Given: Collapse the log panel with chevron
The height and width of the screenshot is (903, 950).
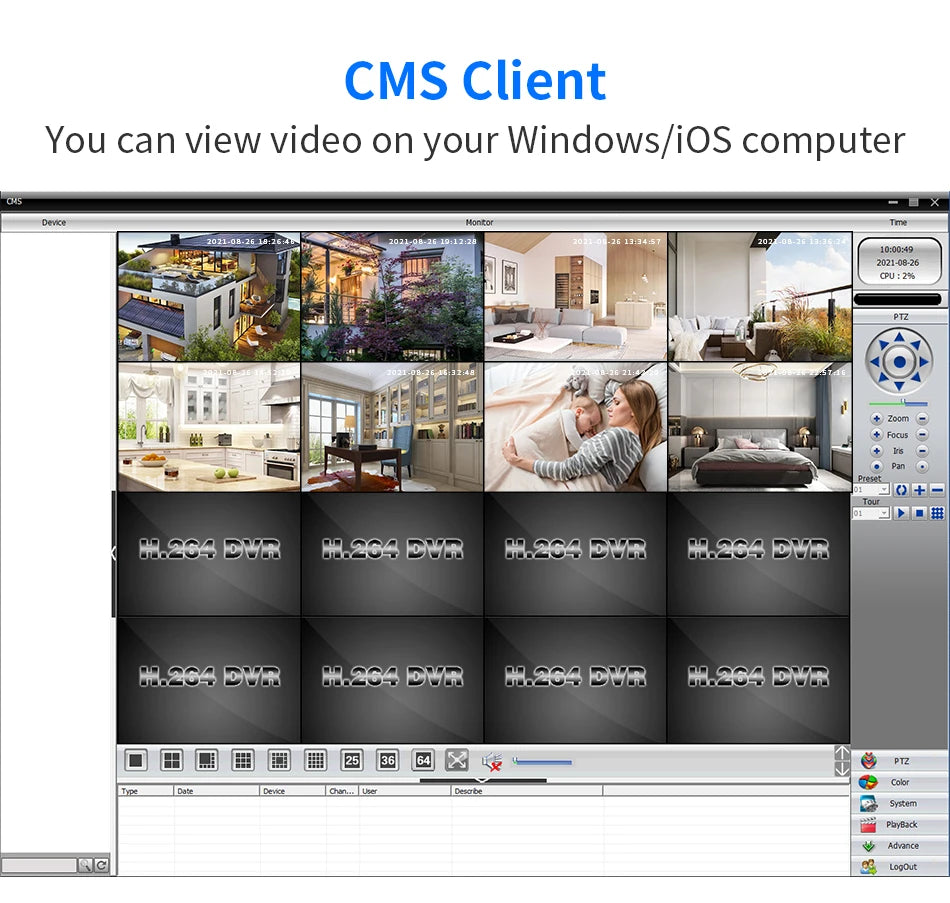Looking at the screenshot, I should 483,780.
